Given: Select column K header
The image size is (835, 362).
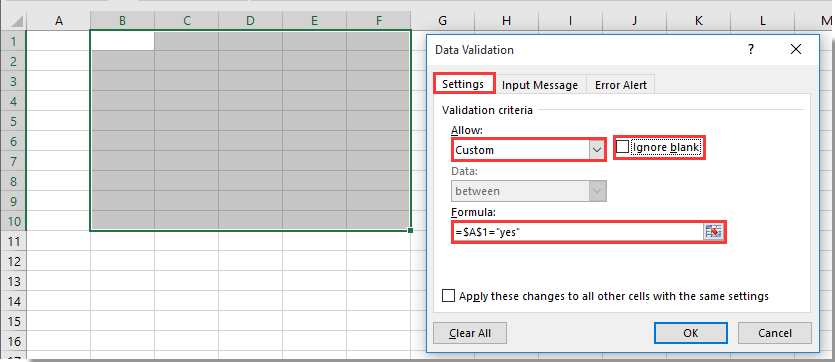Looking at the screenshot, I should point(699,21).
